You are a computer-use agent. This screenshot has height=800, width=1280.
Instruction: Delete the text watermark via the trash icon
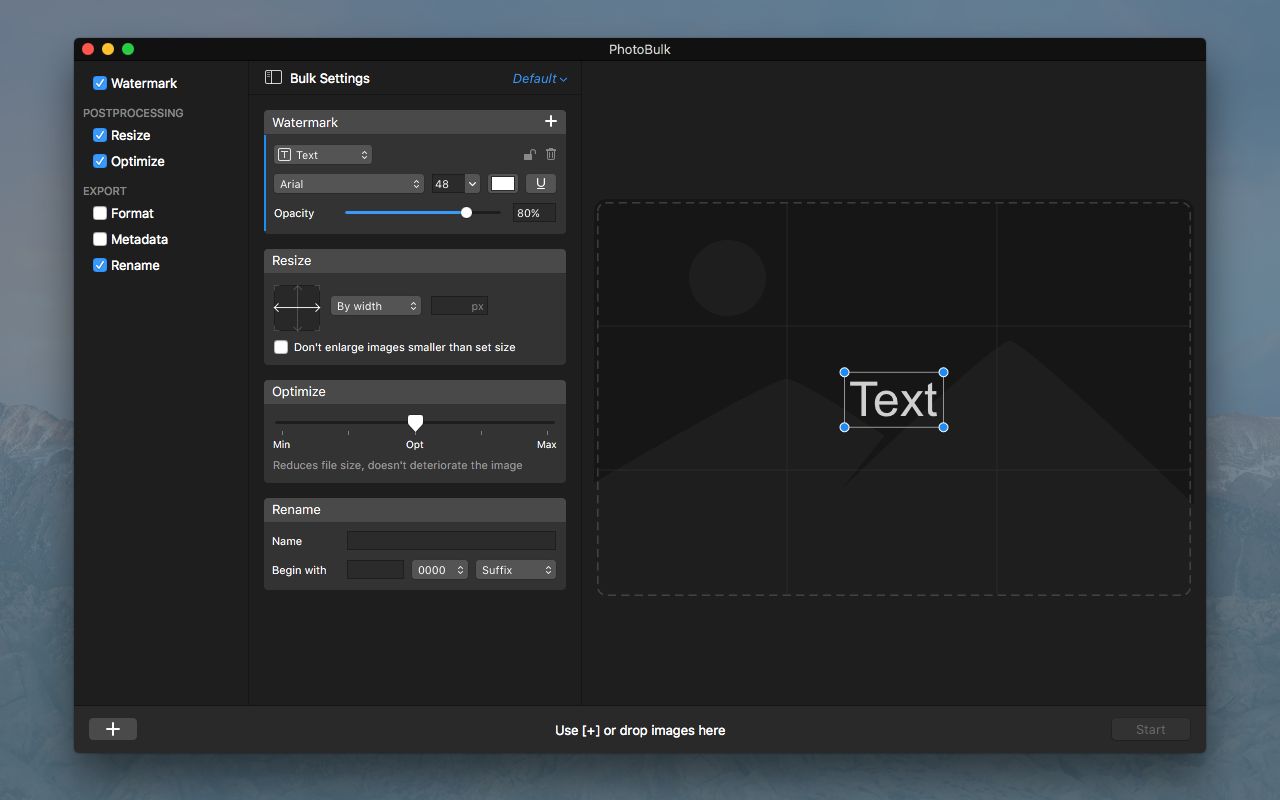551,154
